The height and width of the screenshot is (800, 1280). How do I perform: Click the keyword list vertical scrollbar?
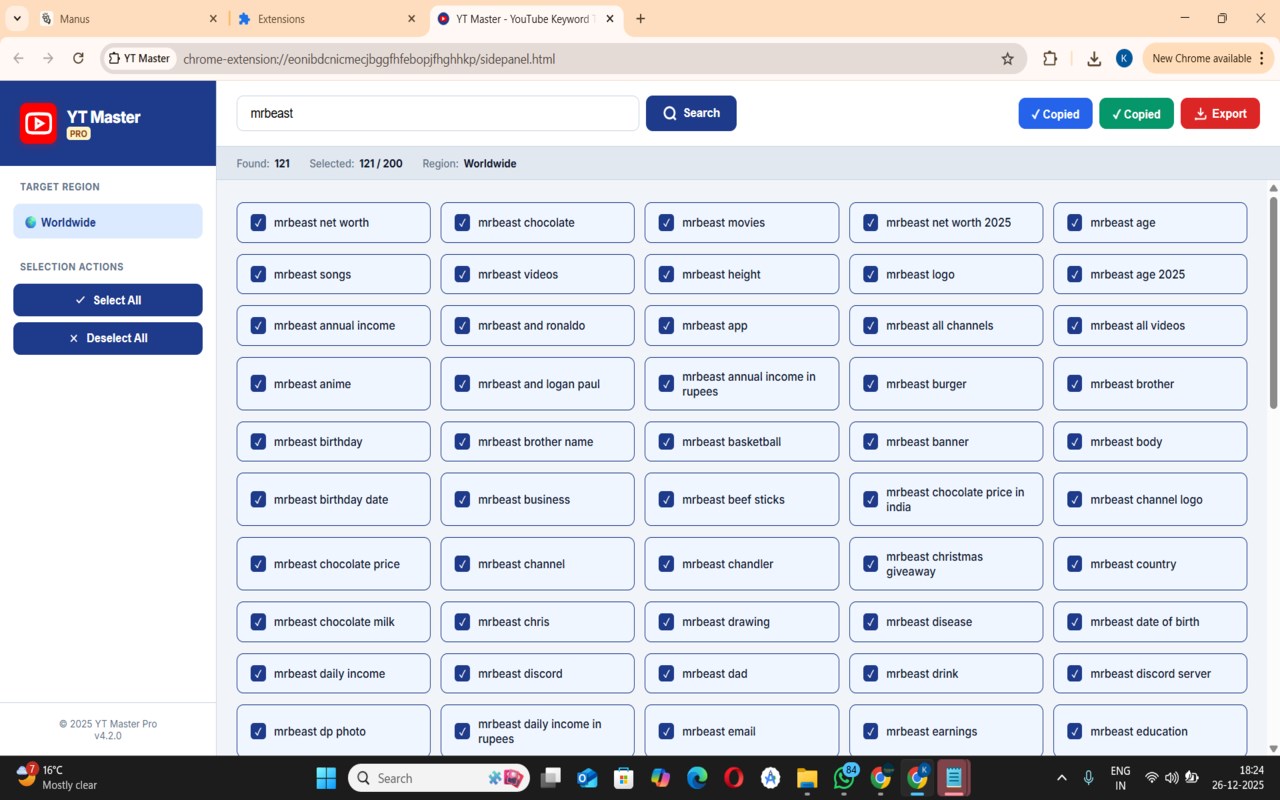[1273, 302]
